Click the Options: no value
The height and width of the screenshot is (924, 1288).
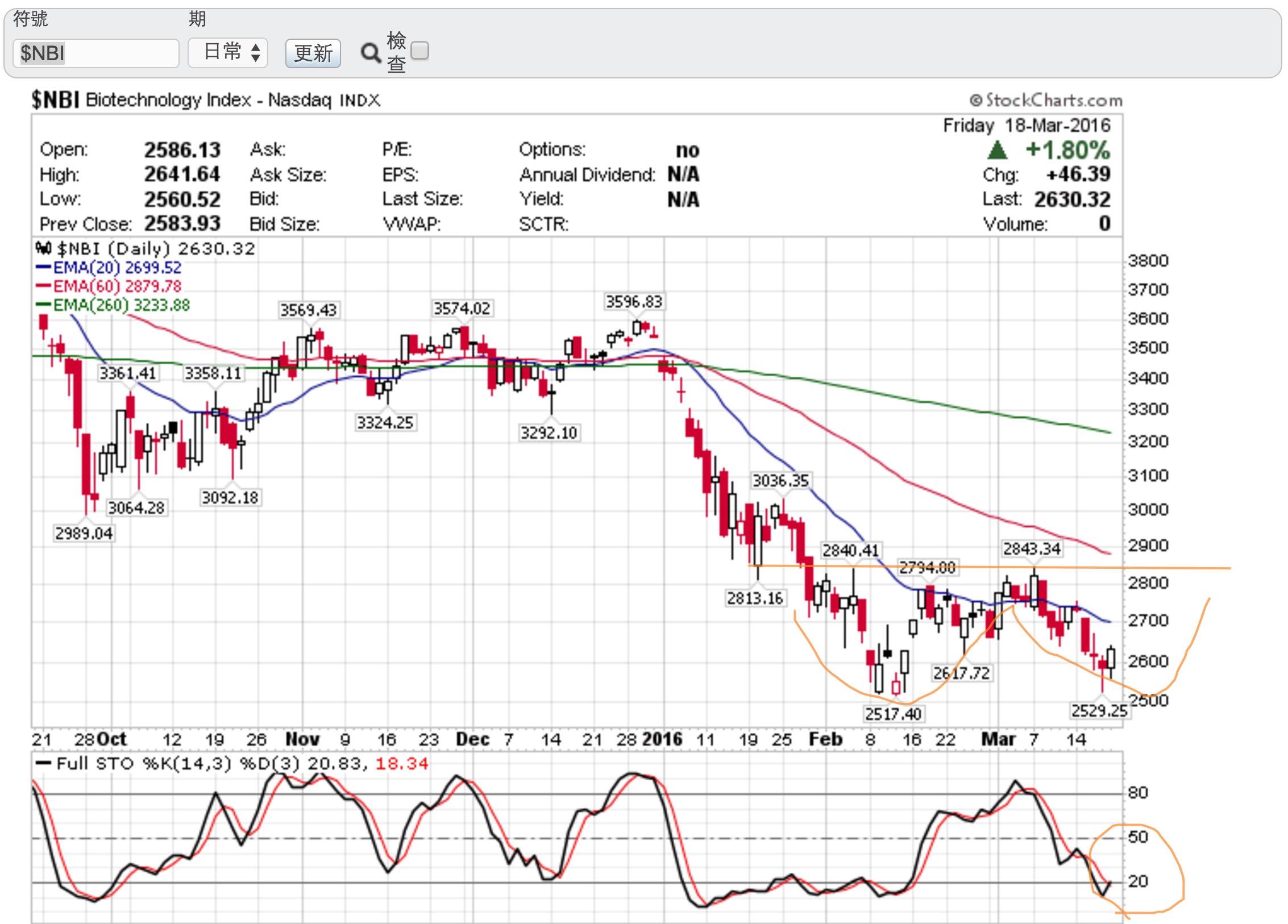687,151
